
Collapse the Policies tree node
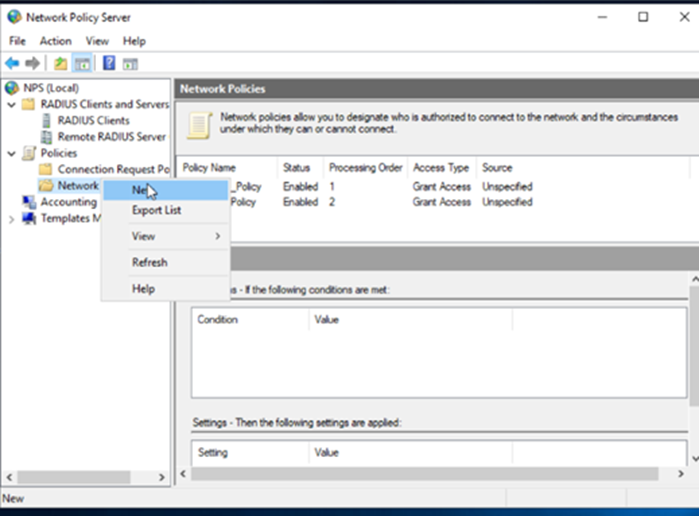click(12, 154)
